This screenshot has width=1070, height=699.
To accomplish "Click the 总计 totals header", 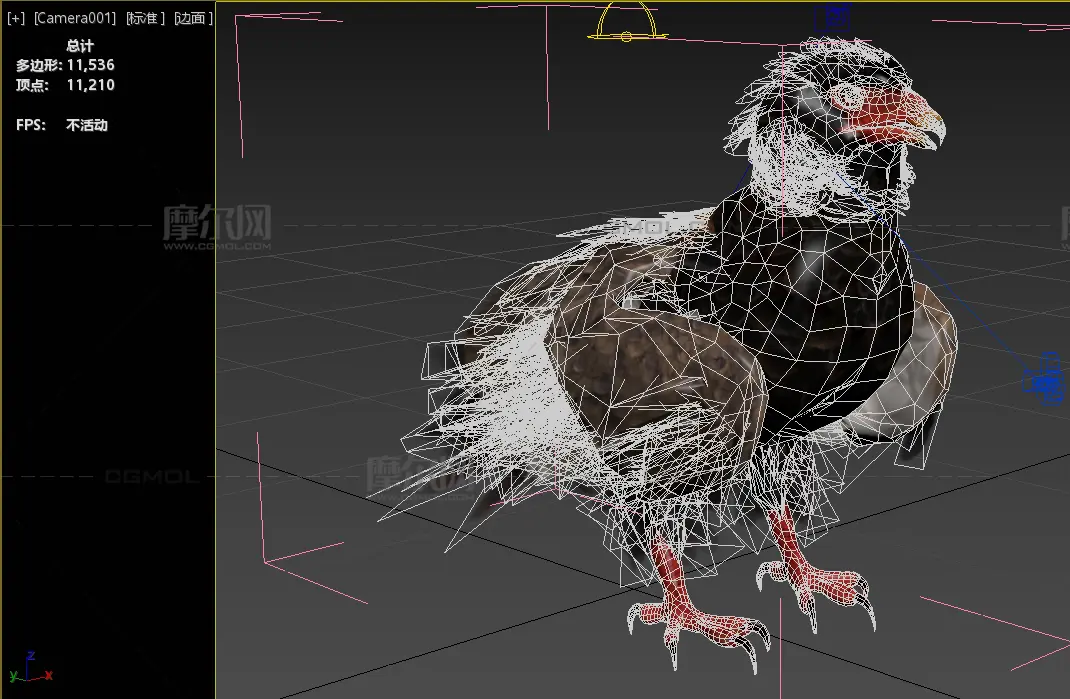I will 80,45.
